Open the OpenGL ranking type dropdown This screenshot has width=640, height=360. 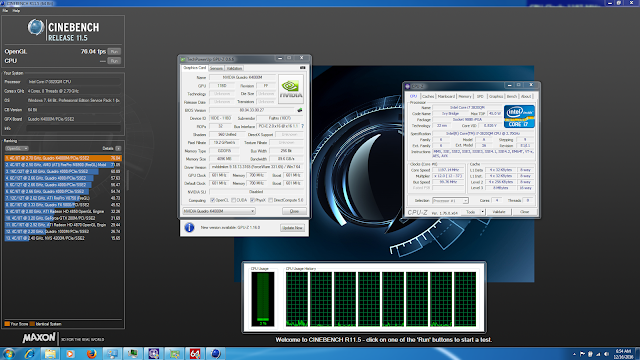(x=16, y=149)
